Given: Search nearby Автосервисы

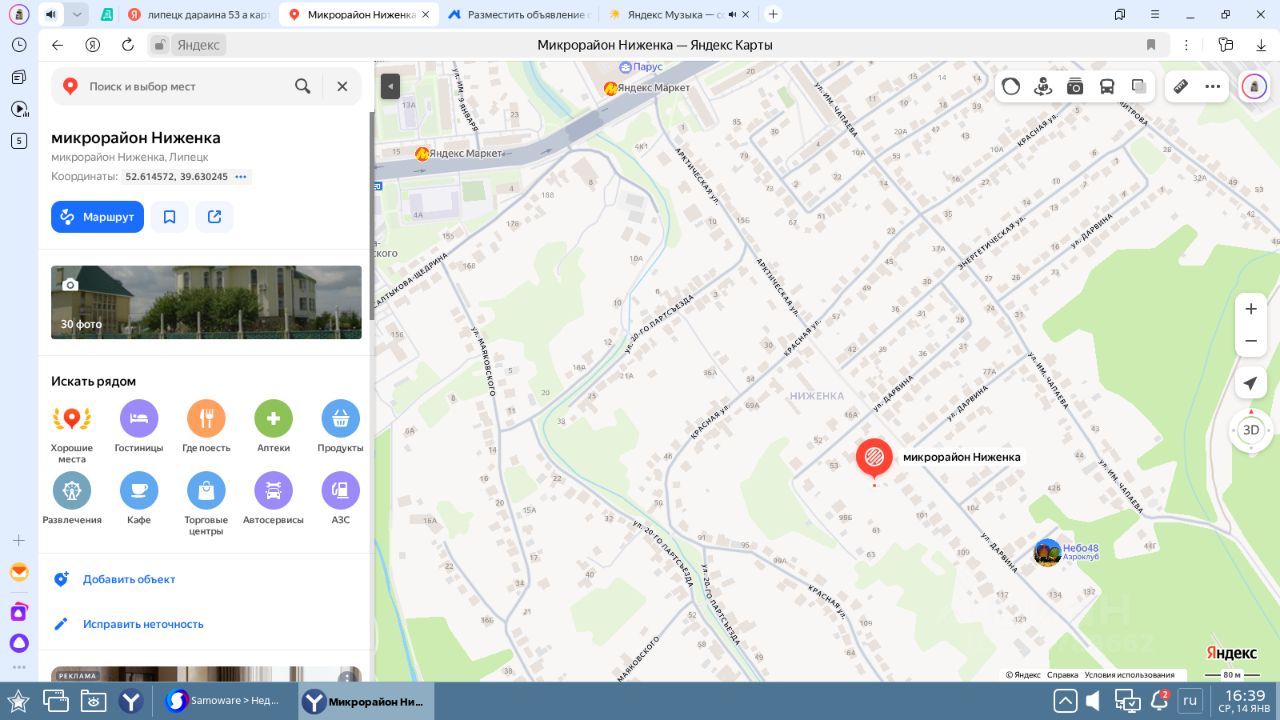Looking at the screenshot, I should pos(273,499).
